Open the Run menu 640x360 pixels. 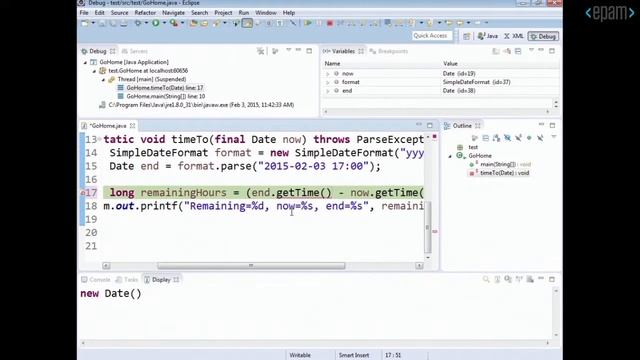click(244, 13)
